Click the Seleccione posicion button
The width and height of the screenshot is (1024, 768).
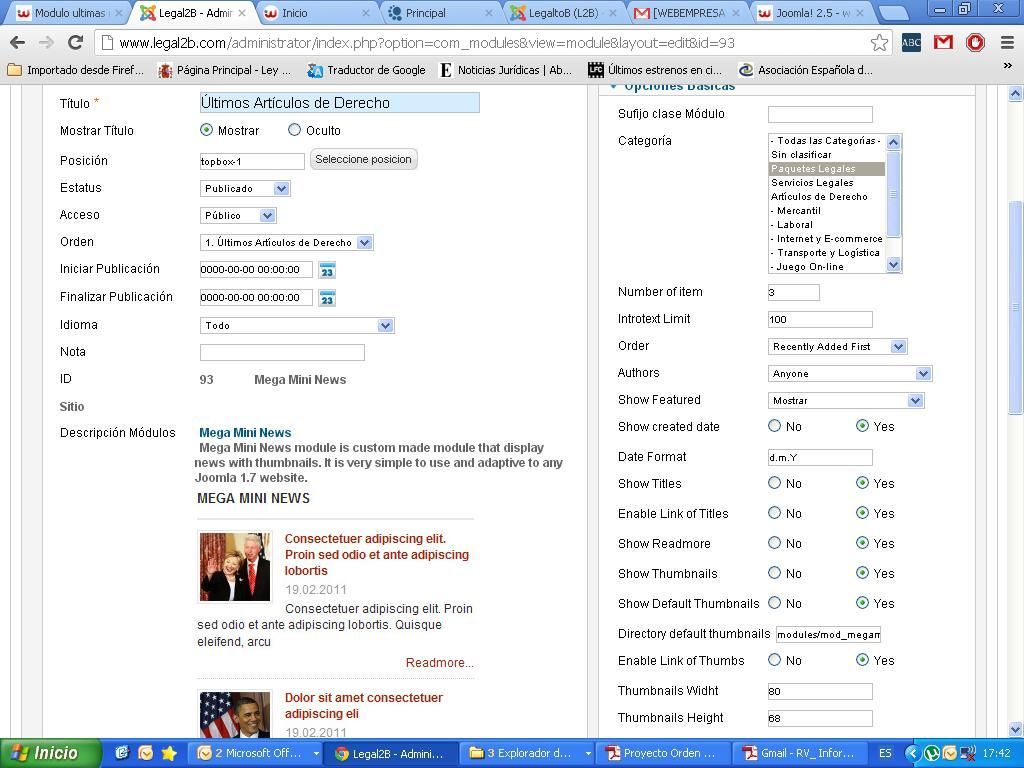click(x=363, y=159)
